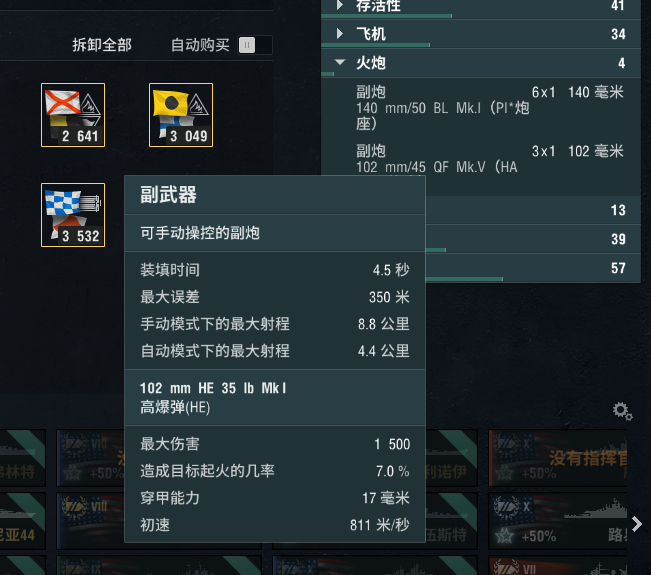Viewport: 651px width, 575px height.
Task: Select the 140 mm/50 BL Mk.I 副炮 entry
Action: [490, 108]
